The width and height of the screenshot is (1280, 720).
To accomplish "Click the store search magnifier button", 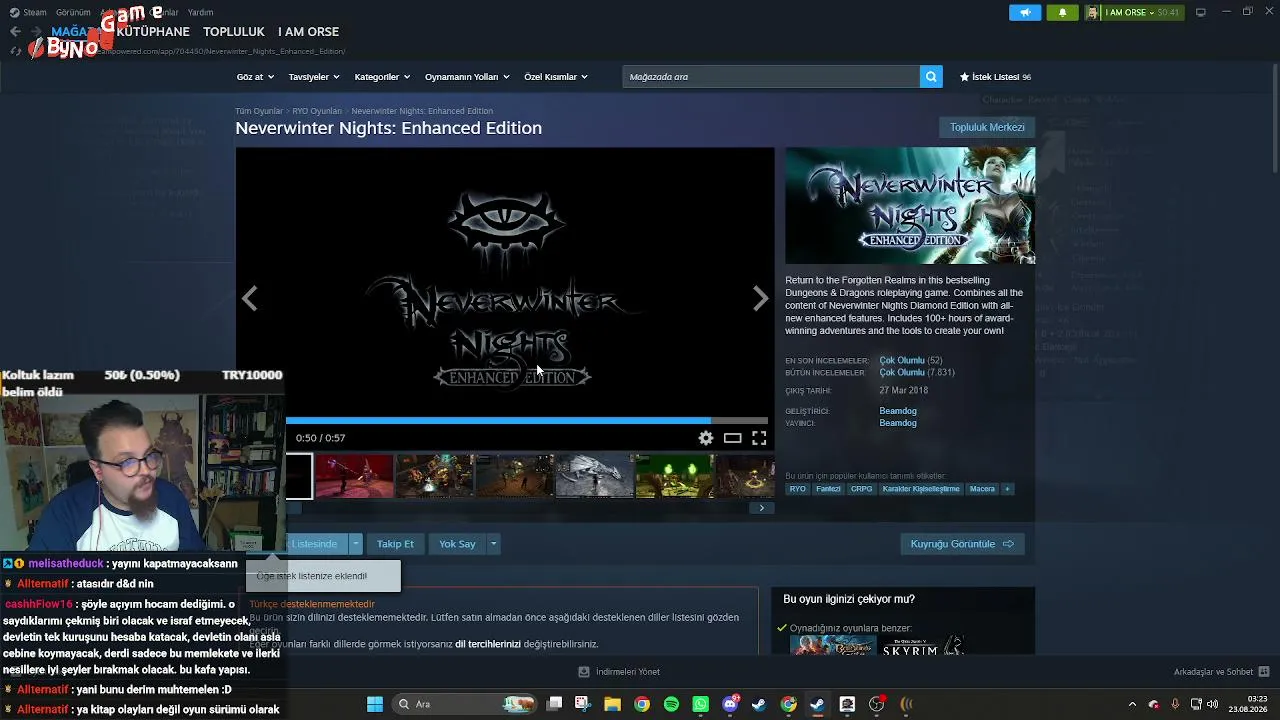I will tap(931, 77).
